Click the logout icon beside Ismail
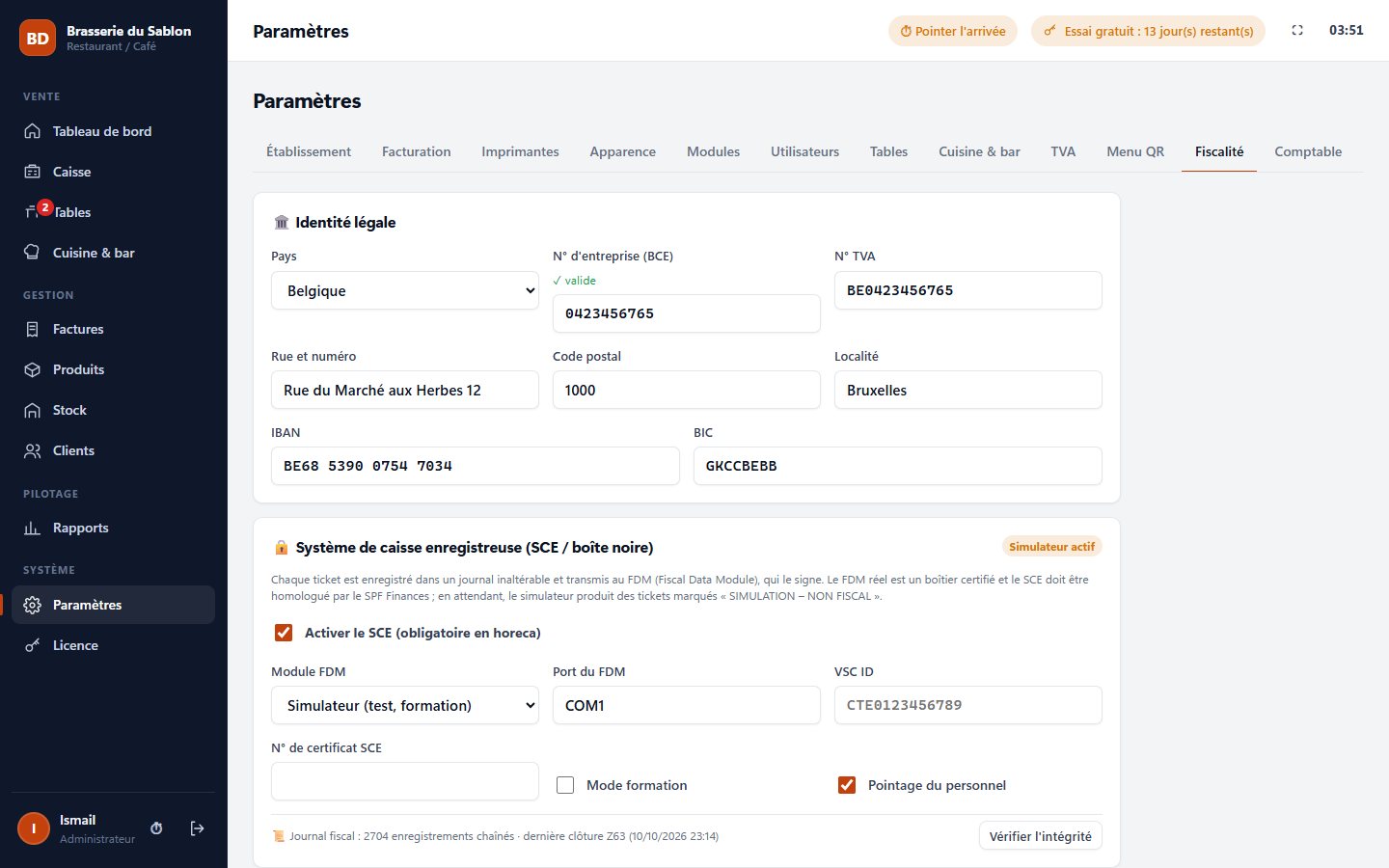 click(197, 828)
